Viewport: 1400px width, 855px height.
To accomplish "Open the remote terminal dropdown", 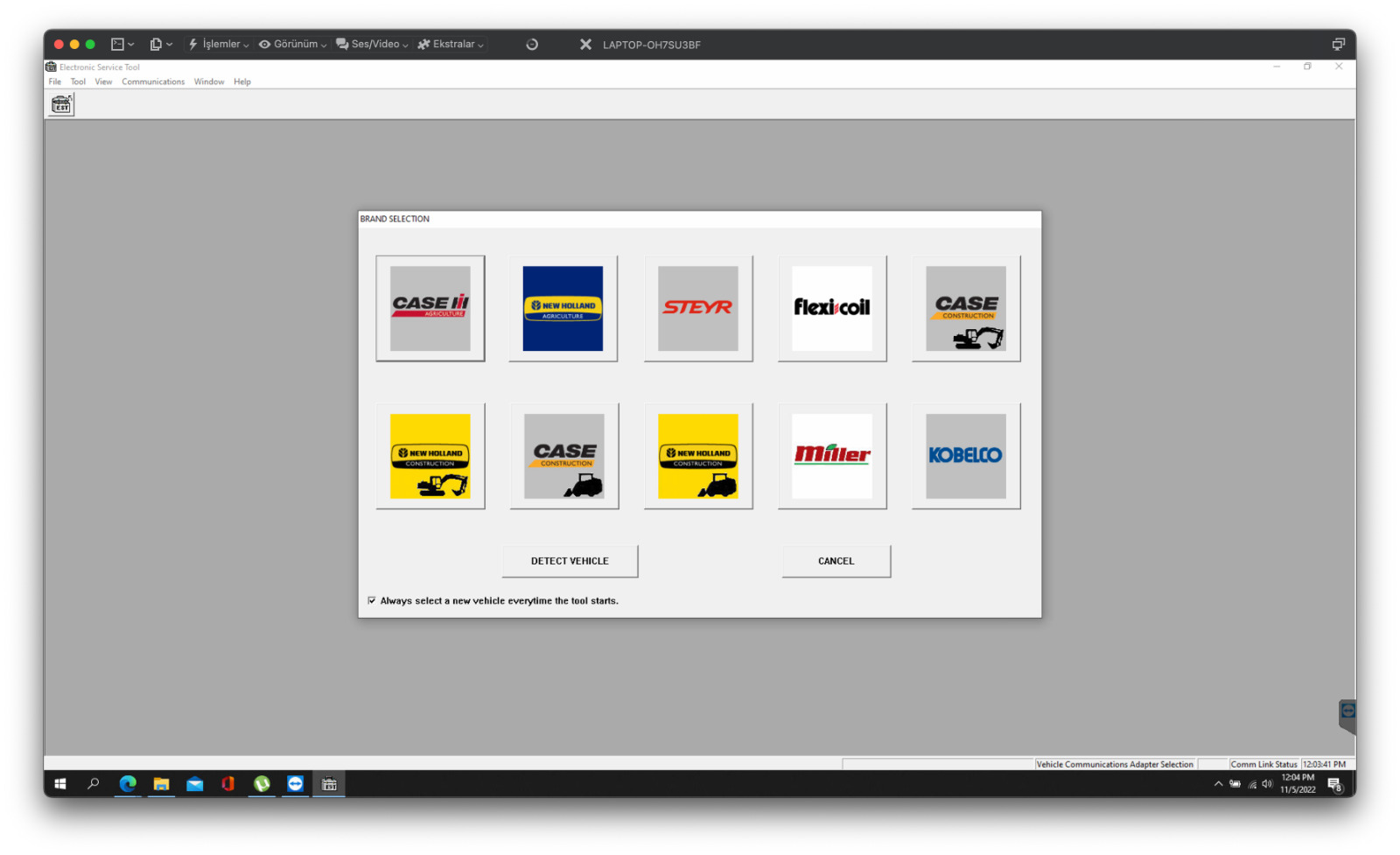I will [x=122, y=45].
